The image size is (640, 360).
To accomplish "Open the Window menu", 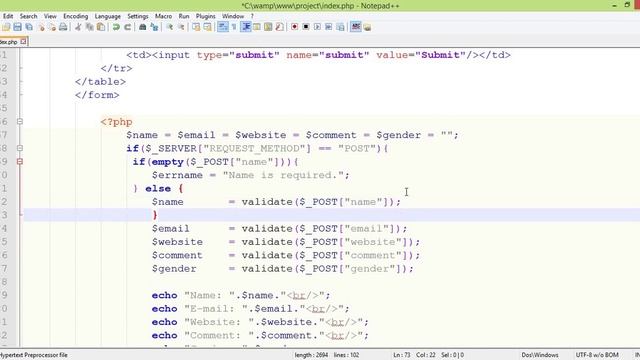I will 233,16.
